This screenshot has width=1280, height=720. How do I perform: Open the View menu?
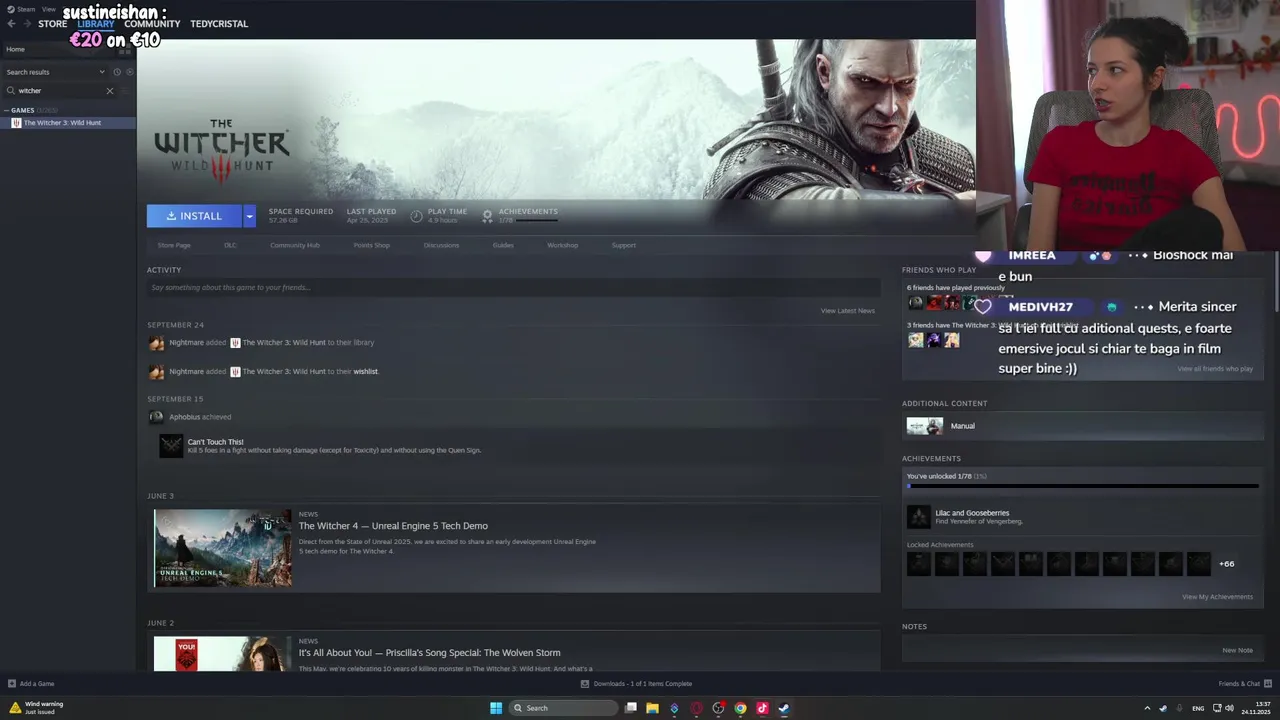pos(49,9)
